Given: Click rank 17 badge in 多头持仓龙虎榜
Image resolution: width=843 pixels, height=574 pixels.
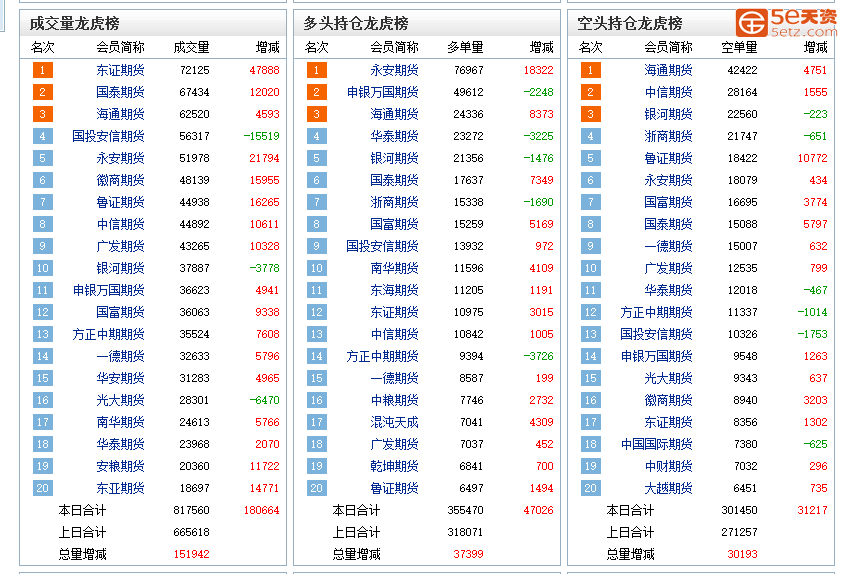Looking at the screenshot, I should tap(317, 422).
